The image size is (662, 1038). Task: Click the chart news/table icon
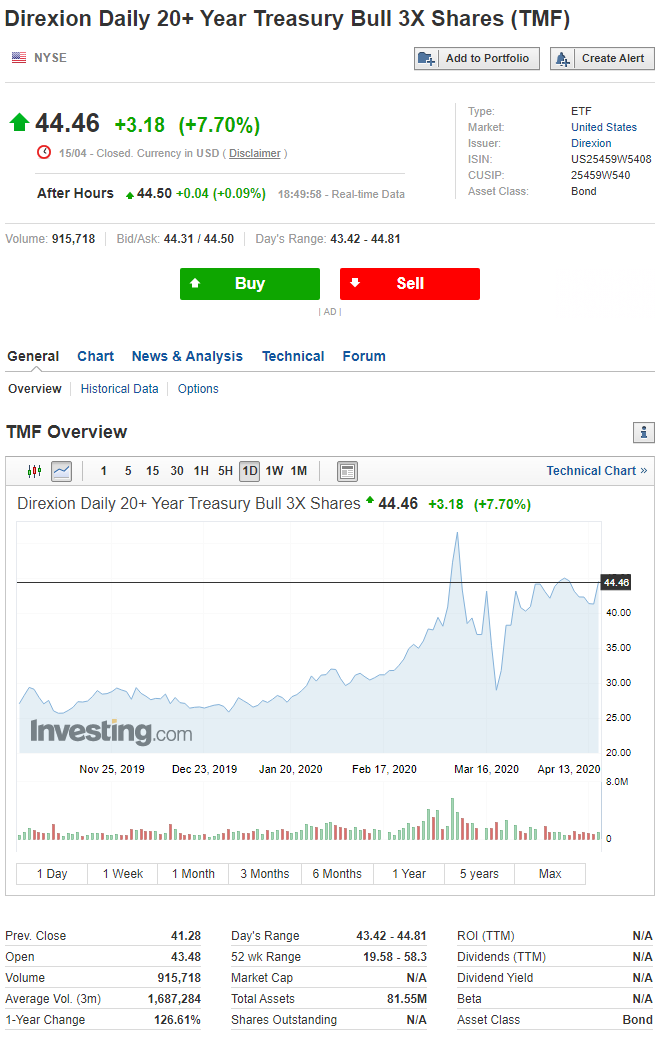pos(348,471)
